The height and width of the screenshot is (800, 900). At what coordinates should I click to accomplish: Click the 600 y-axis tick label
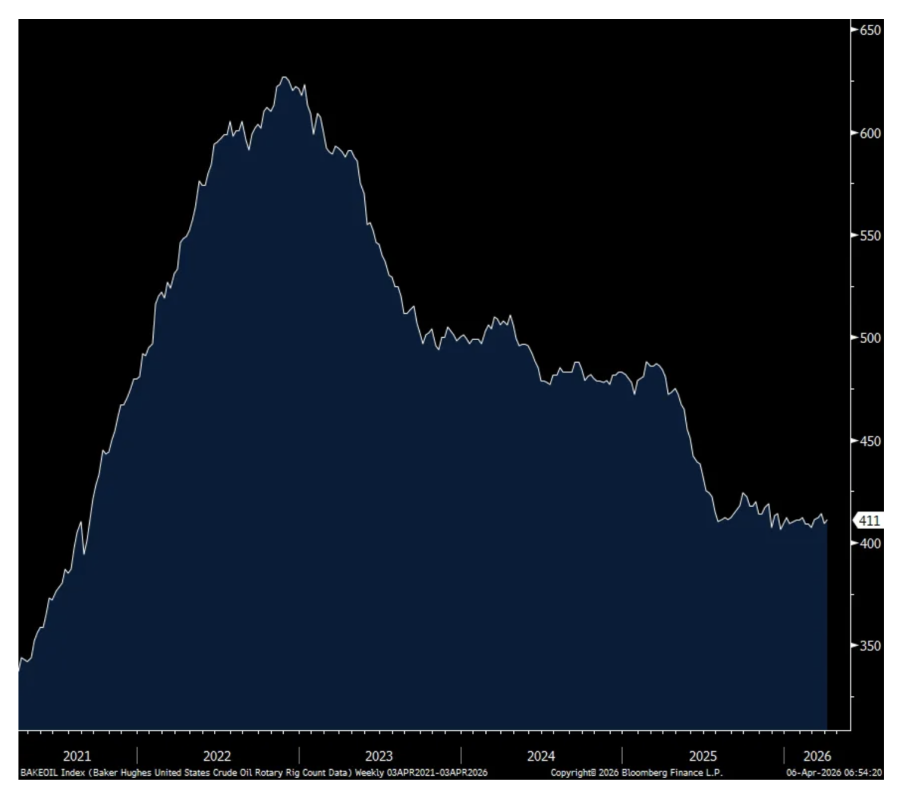pos(870,133)
